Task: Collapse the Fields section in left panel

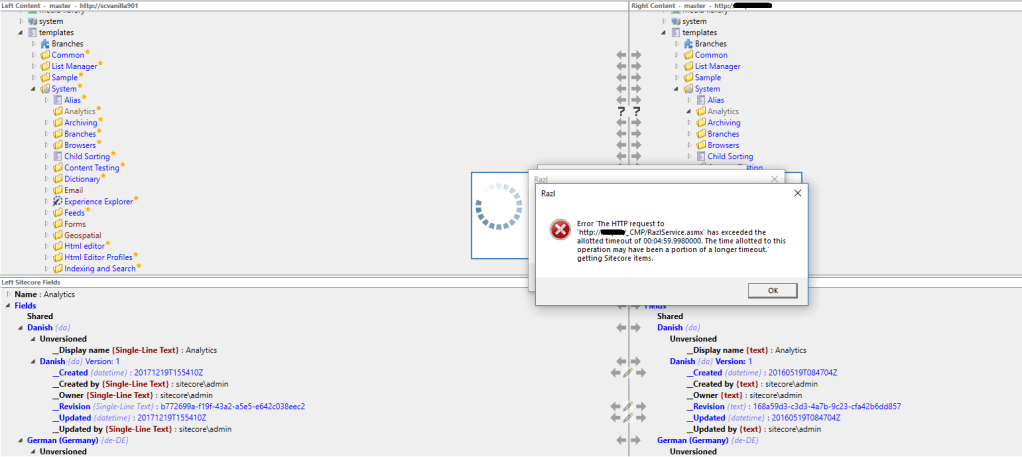Action: (x=8, y=305)
